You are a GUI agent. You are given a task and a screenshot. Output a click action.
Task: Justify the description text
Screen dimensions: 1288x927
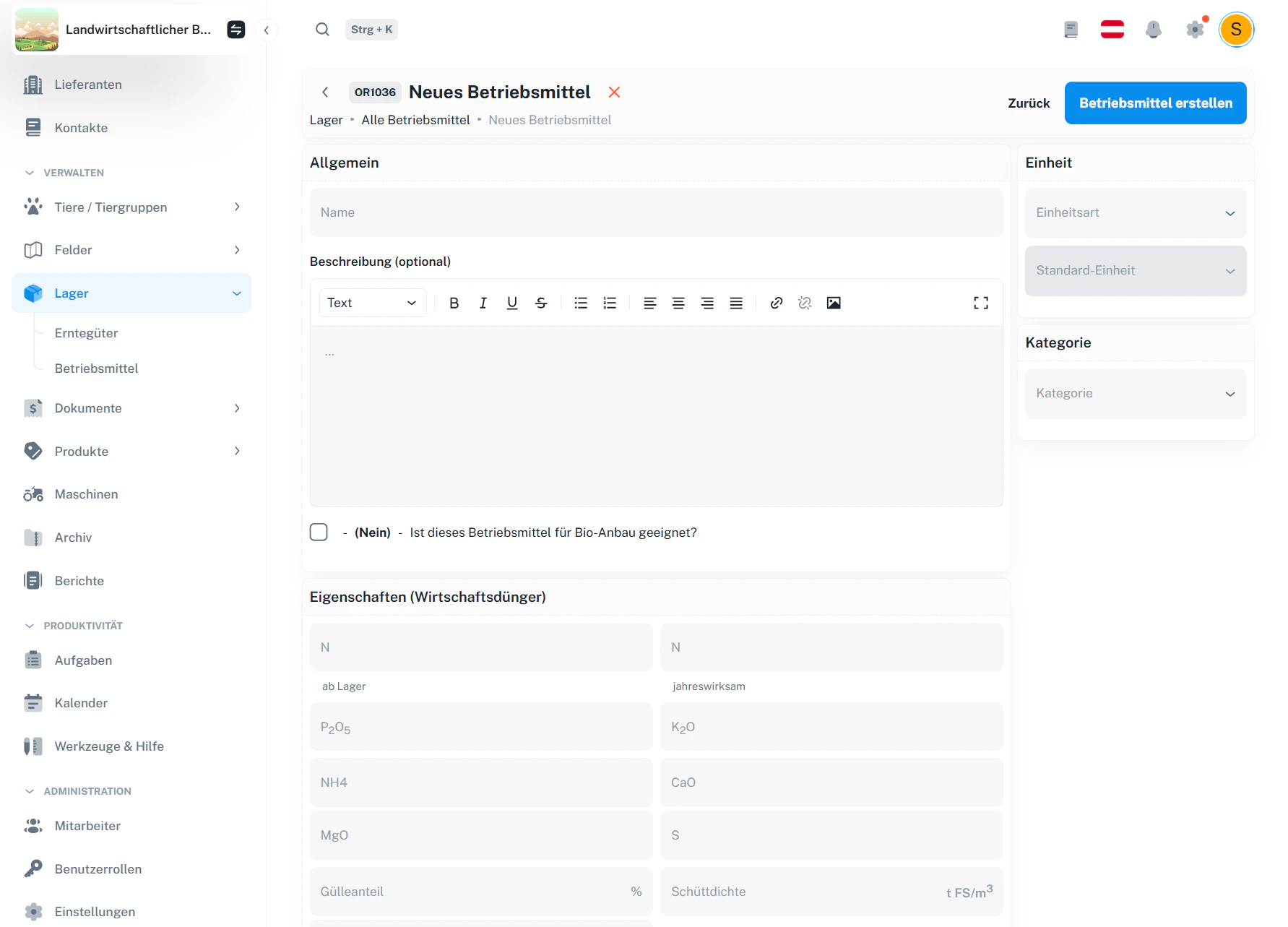coord(736,303)
